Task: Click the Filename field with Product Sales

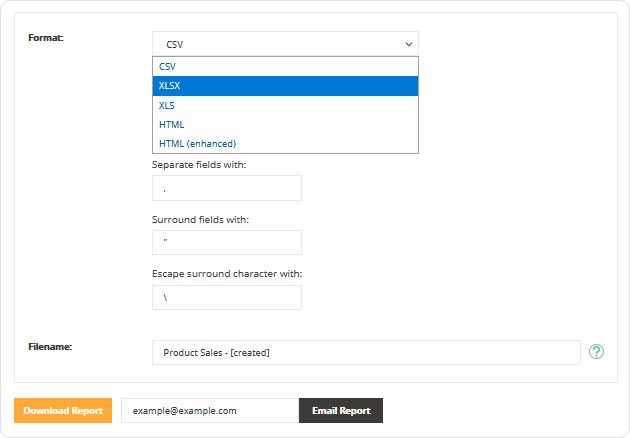Action: click(x=365, y=353)
